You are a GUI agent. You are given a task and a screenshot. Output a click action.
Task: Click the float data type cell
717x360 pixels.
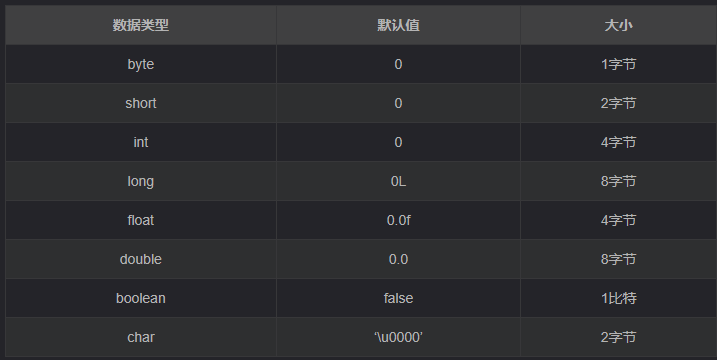tap(141, 220)
